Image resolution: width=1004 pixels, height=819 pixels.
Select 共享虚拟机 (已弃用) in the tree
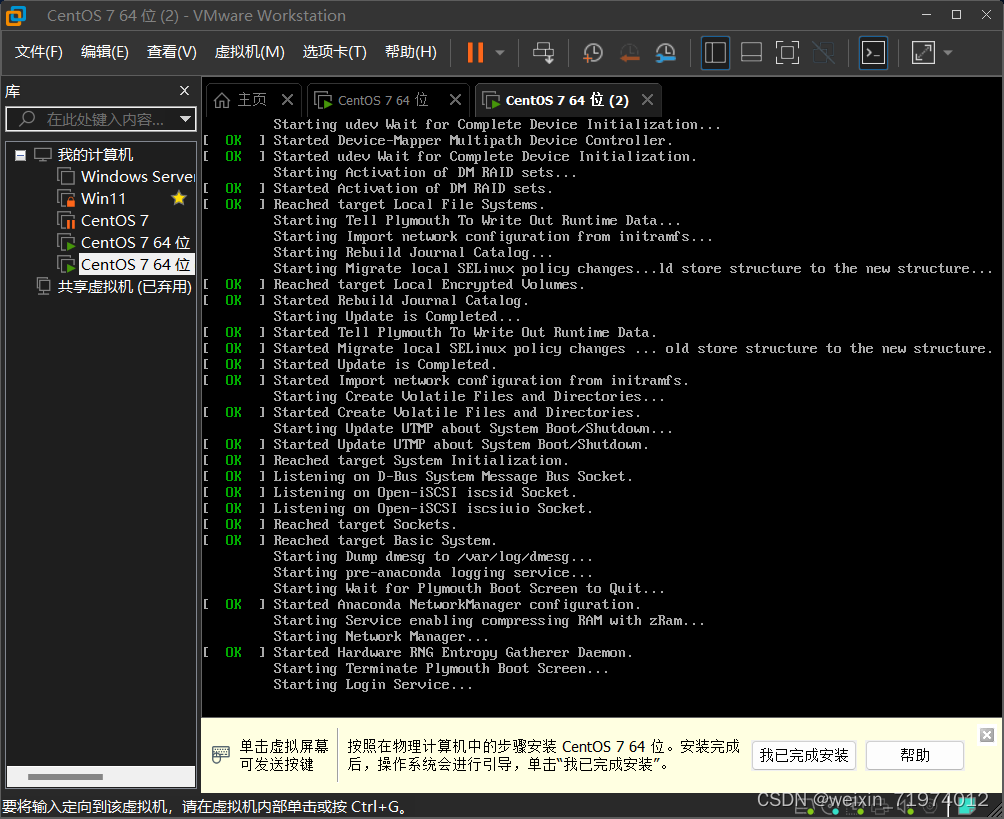tap(124, 286)
